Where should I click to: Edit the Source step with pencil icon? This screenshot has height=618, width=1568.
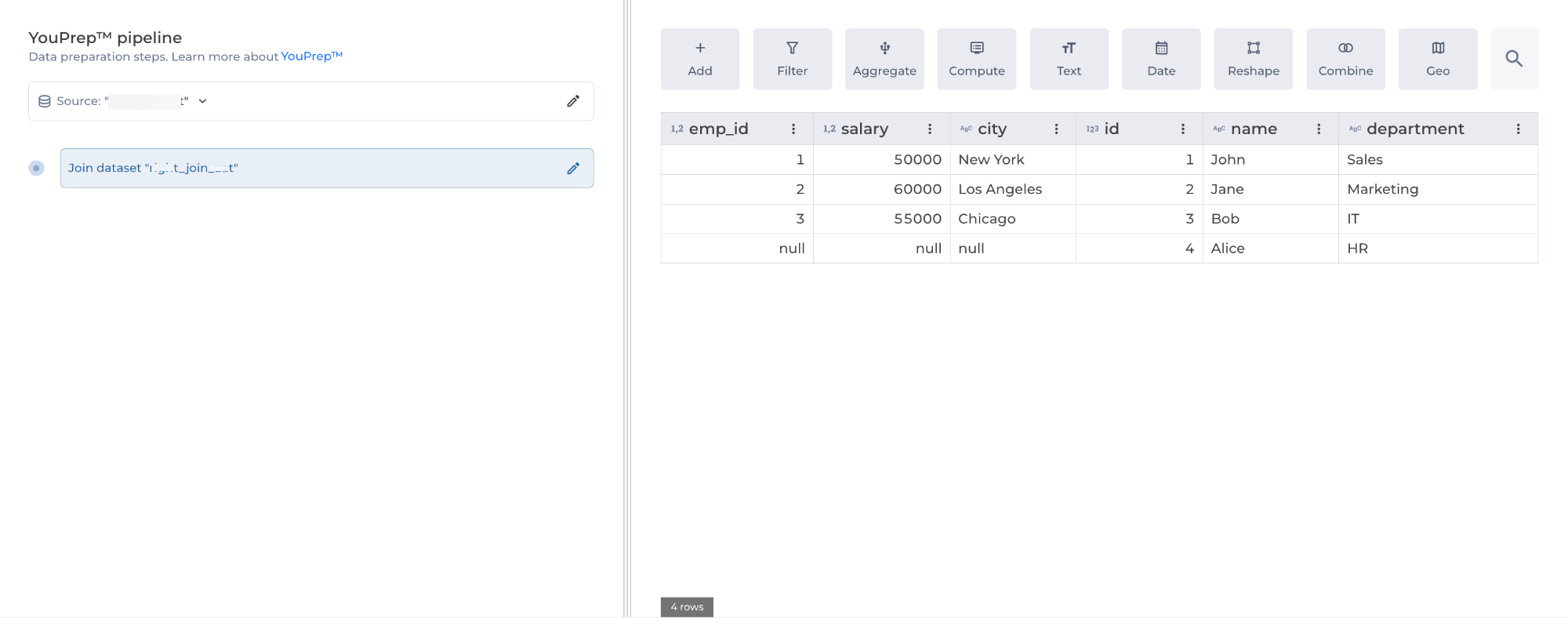[573, 101]
